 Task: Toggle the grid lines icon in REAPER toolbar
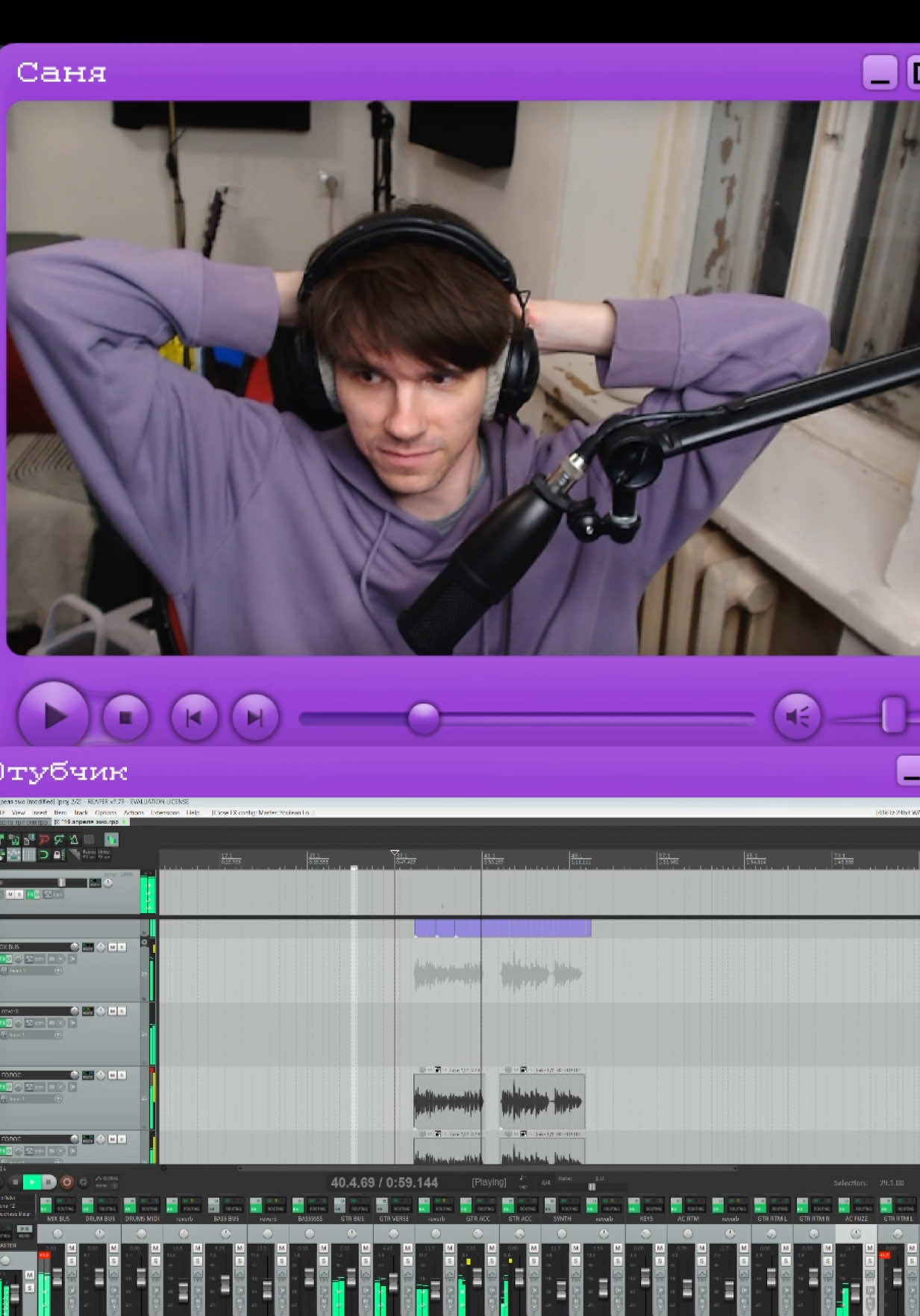[x=29, y=854]
